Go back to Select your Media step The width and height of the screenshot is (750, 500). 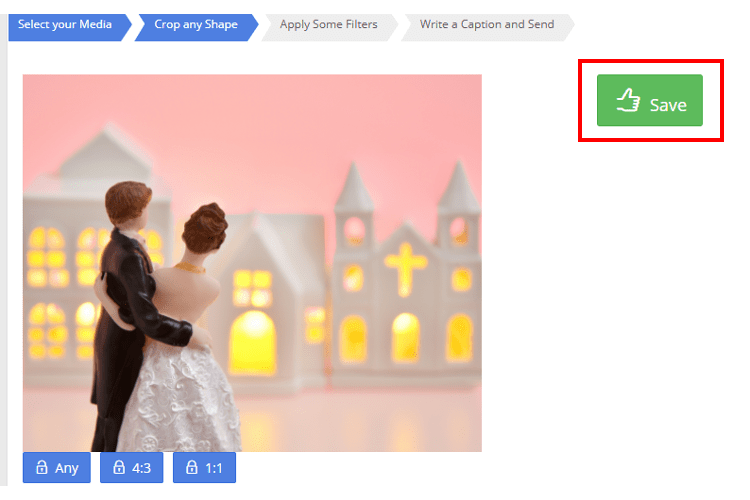click(x=65, y=24)
